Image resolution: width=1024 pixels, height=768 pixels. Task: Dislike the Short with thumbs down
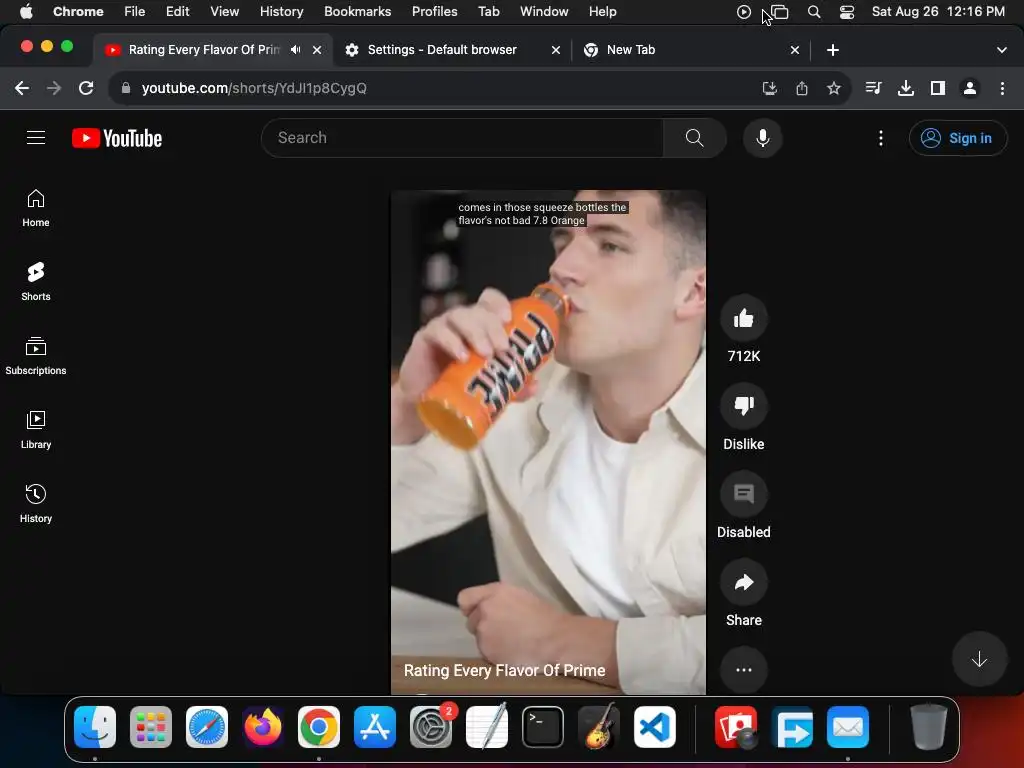coord(743,406)
